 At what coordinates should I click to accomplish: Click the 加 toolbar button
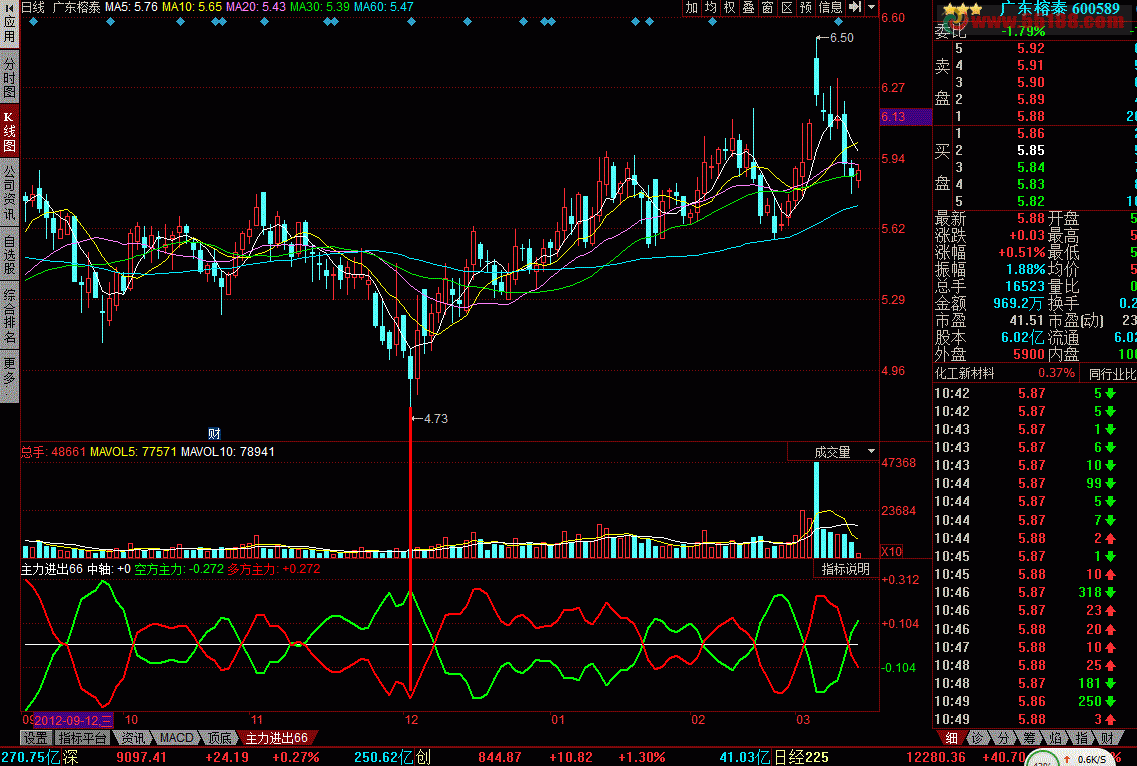(x=692, y=7)
